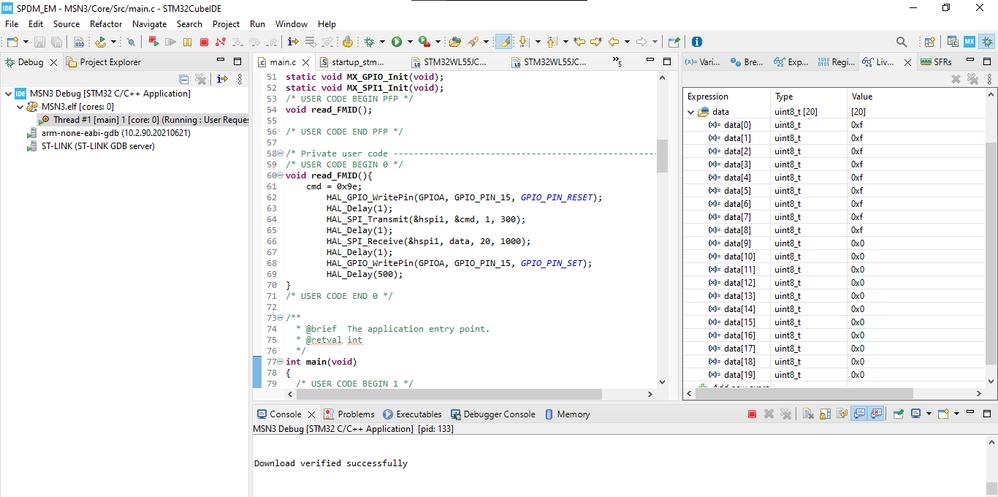Open the Debug launch dropdown arrow
Screen dimensions: 998x497
click(382, 42)
